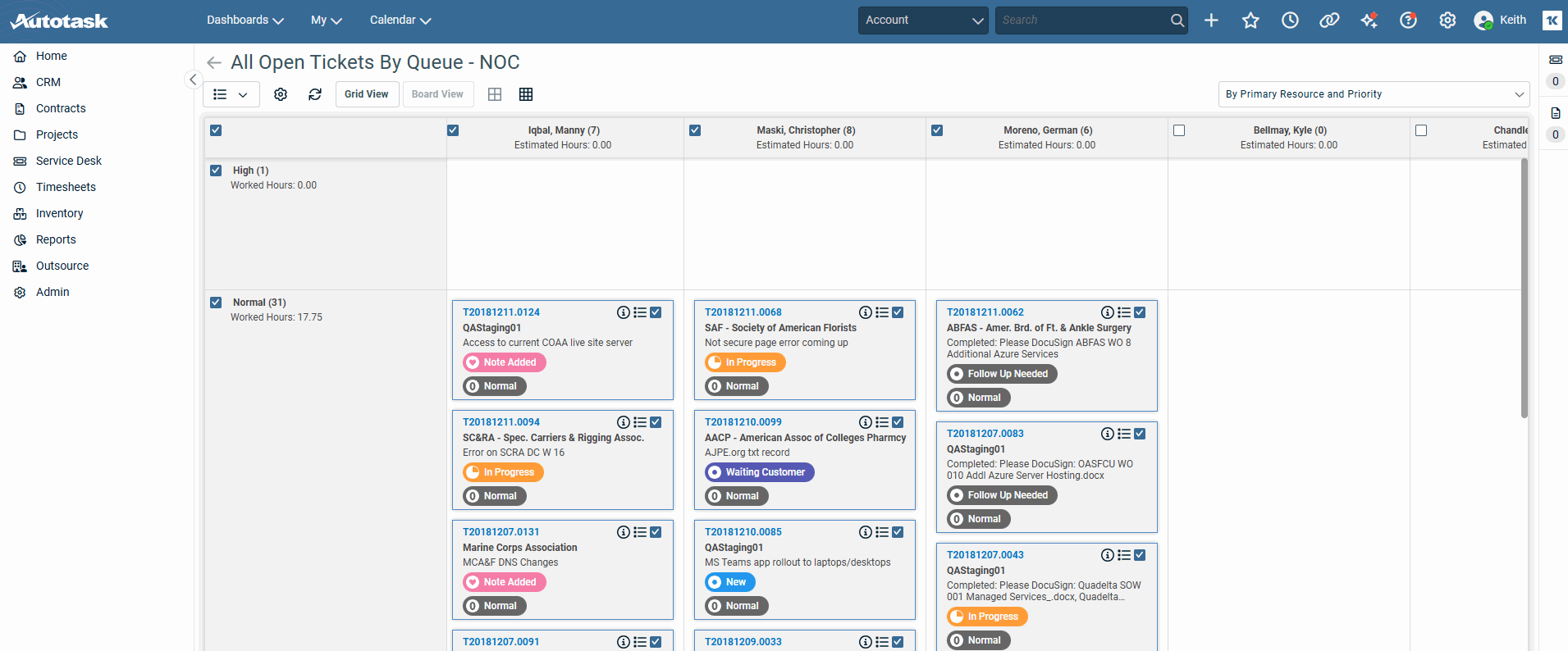Click the Waiting Customer status badge

click(x=759, y=472)
